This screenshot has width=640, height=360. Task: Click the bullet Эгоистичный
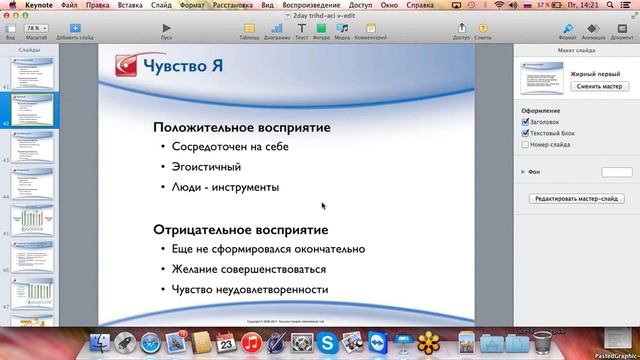207,167
